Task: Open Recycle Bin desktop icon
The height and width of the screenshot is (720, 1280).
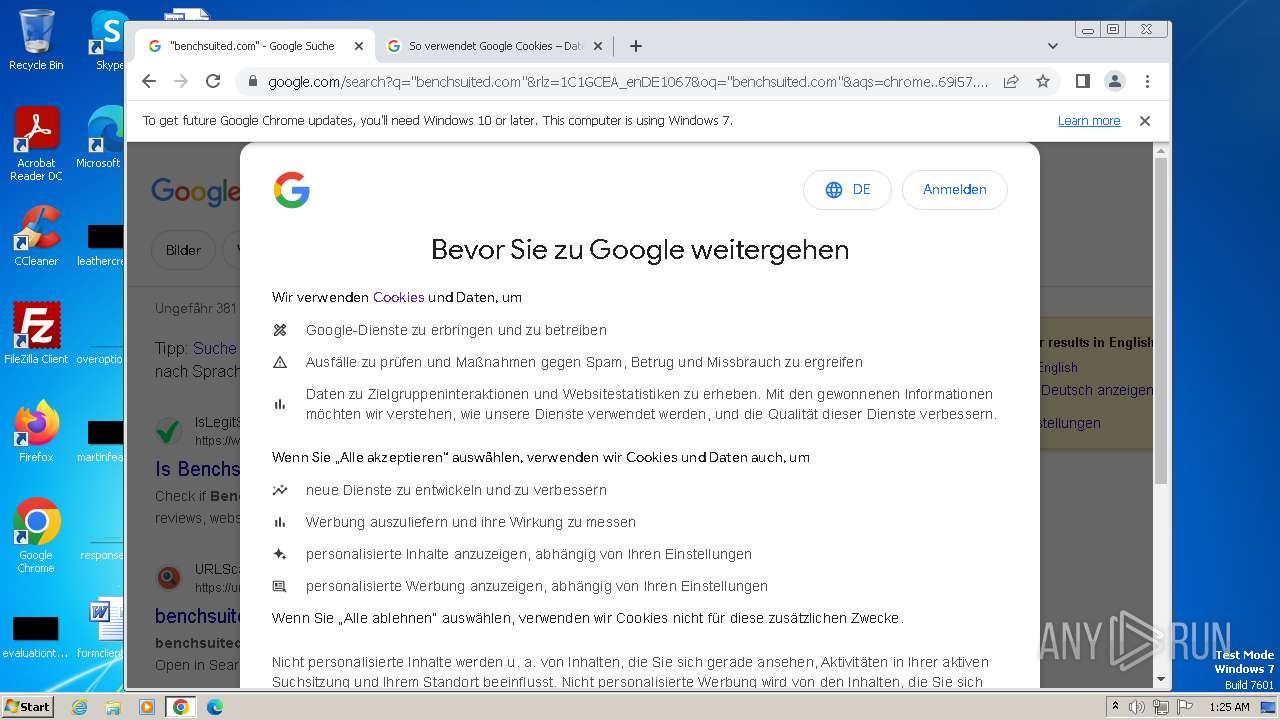Action: click(36, 40)
